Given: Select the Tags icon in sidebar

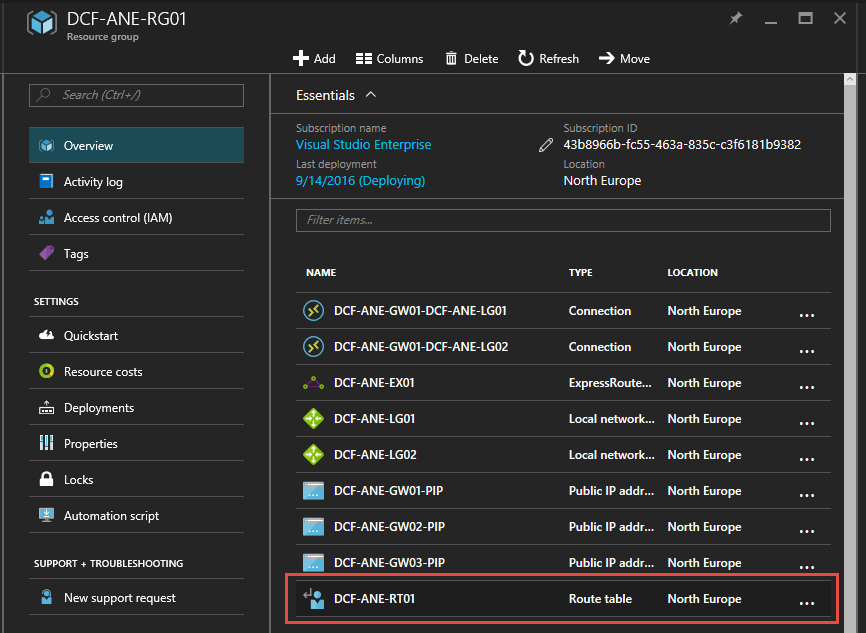Looking at the screenshot, I should coord(46,254).
